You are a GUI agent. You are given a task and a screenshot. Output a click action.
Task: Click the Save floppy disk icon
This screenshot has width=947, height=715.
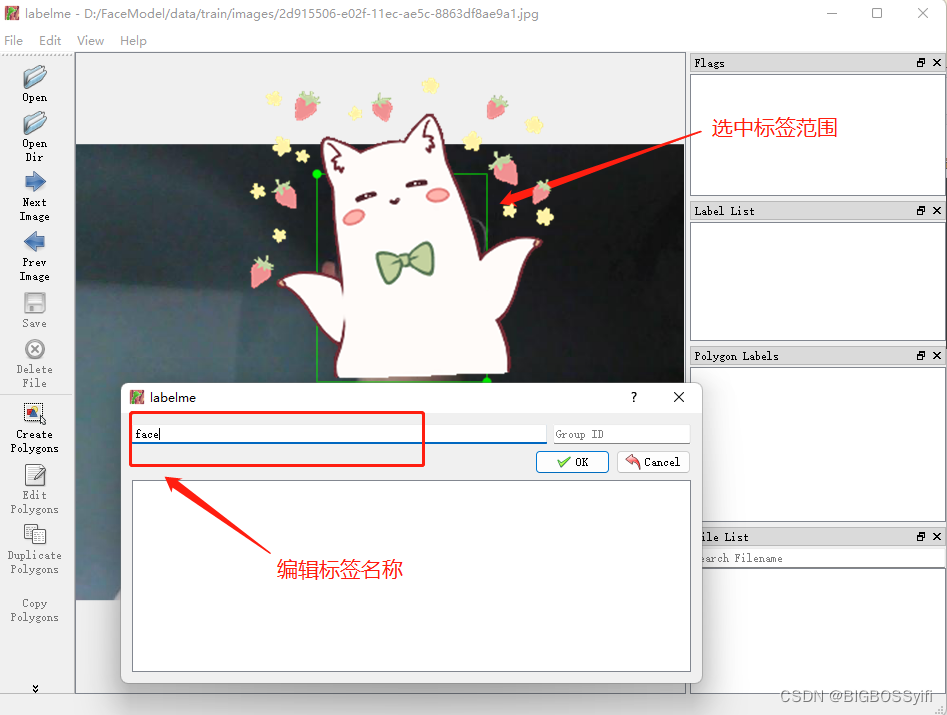coord(34,303)
